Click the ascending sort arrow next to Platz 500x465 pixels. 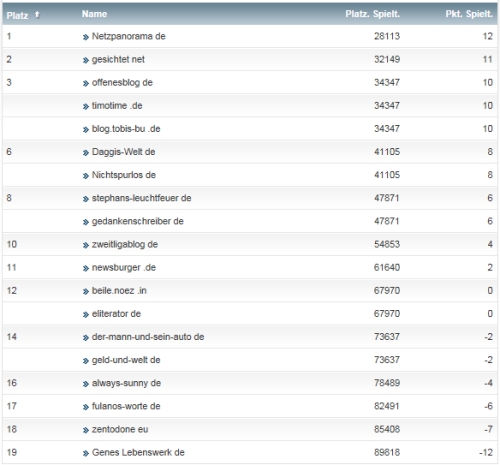[37, 15]
